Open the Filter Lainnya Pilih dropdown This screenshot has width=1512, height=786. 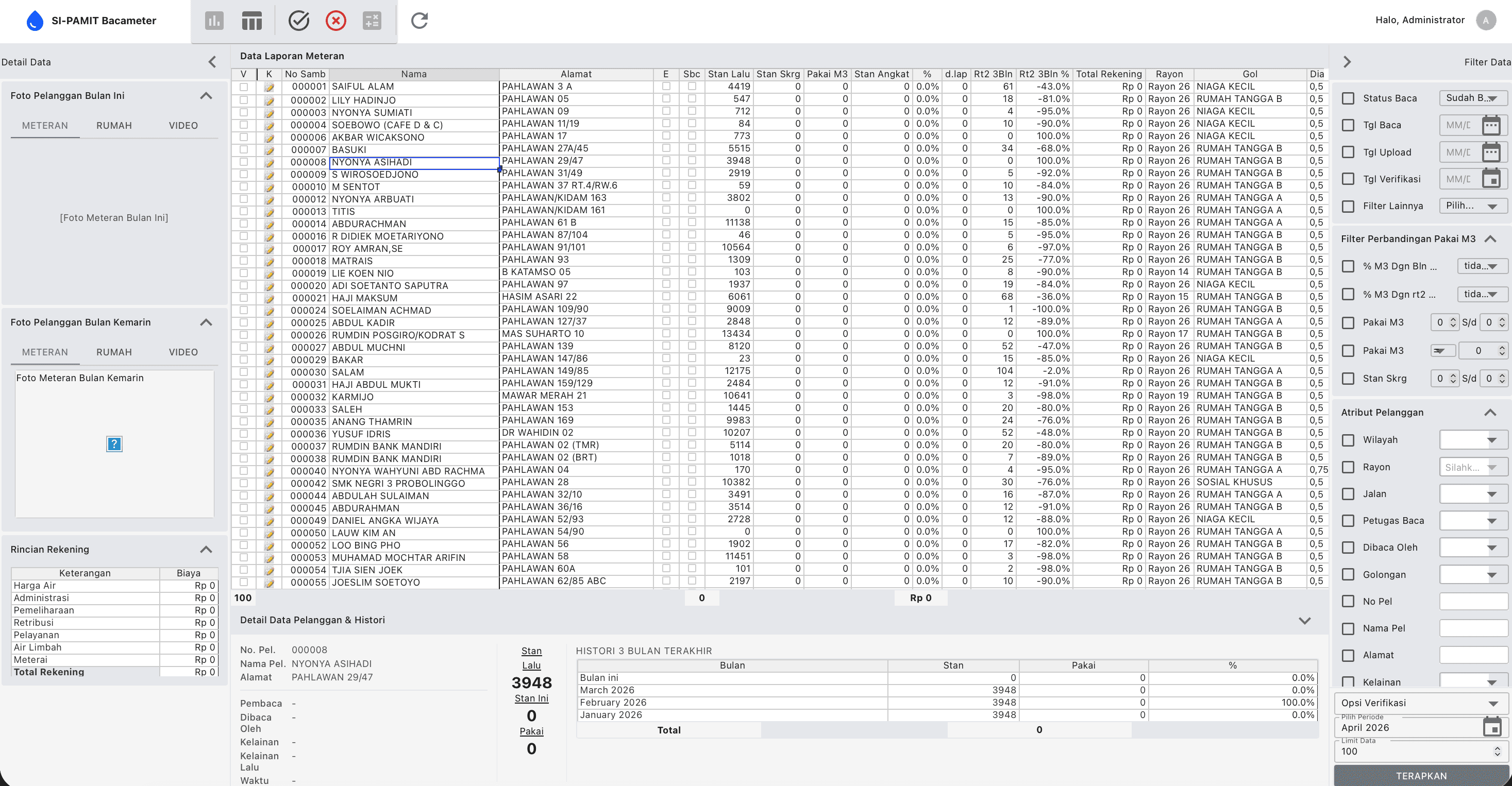coord(1473,206)
